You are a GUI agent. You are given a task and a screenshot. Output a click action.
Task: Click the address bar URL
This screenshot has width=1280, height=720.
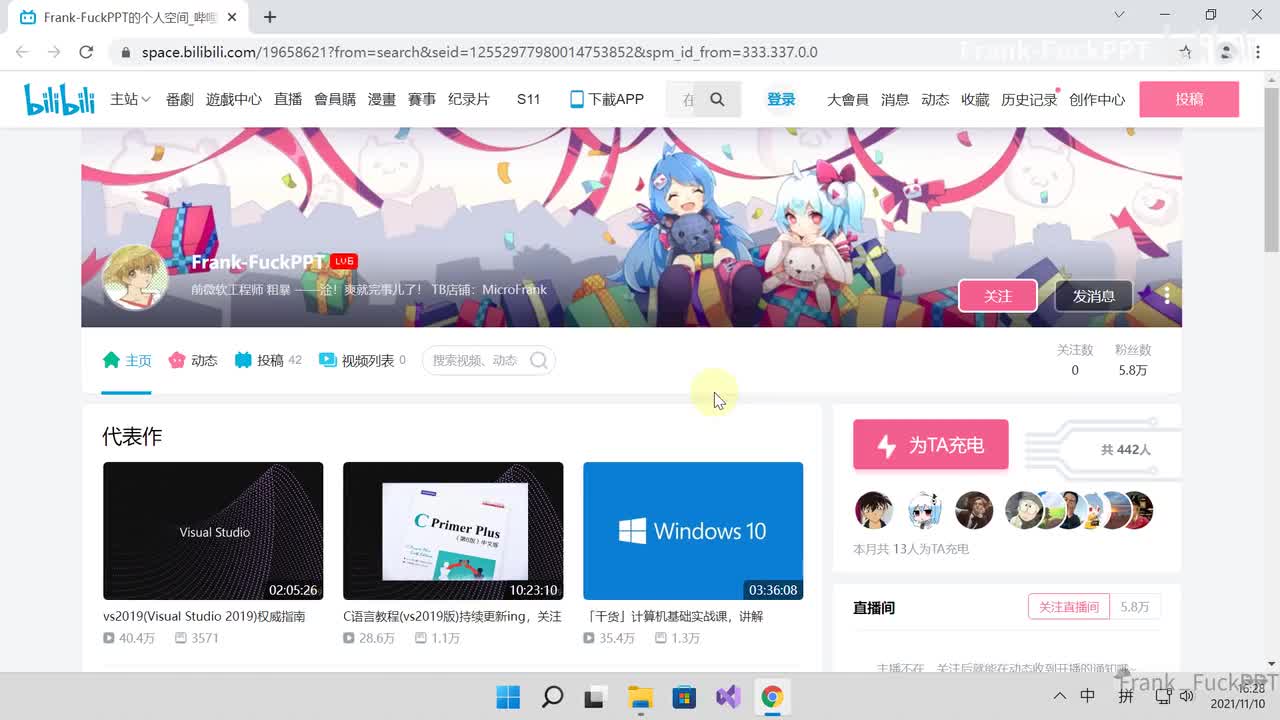(x=479, y=52)
